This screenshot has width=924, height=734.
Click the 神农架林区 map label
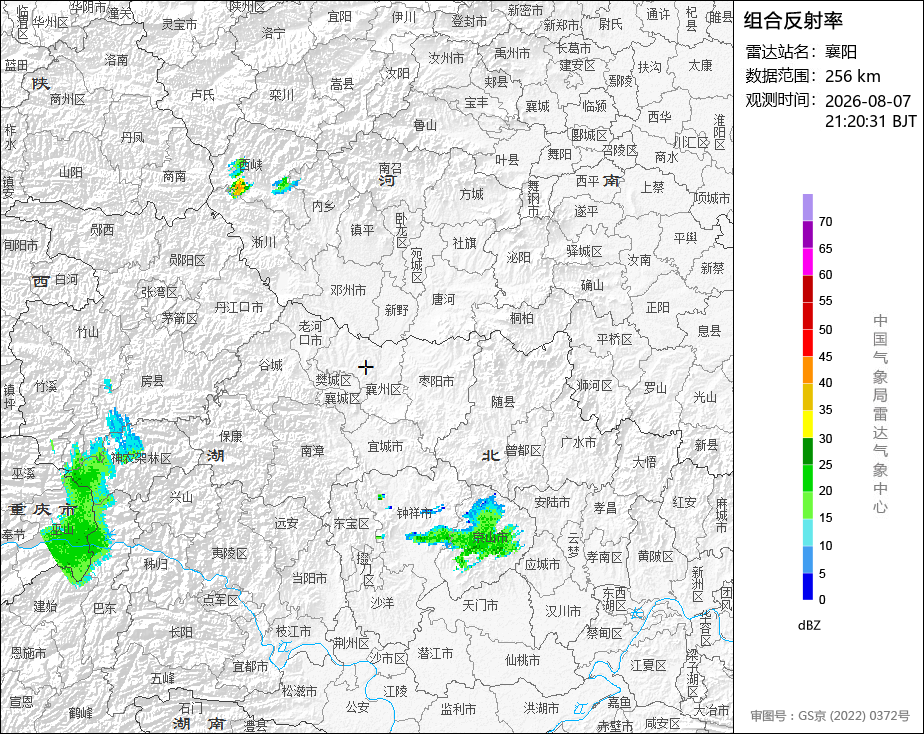point(141,458)
